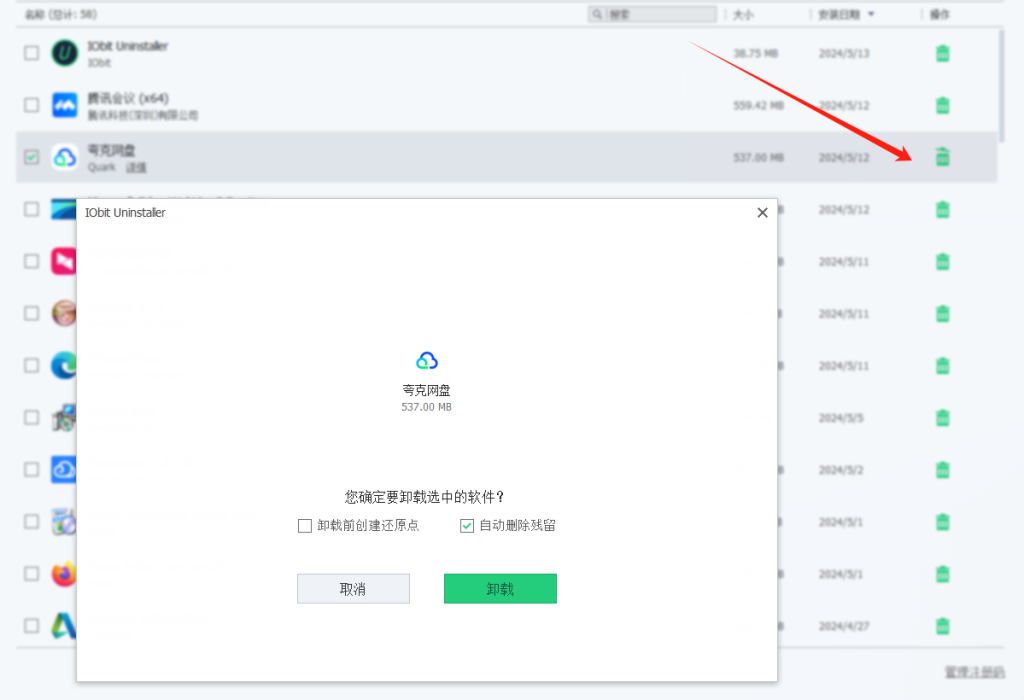Click the 腾讯会议 app icon

[65, 105]
